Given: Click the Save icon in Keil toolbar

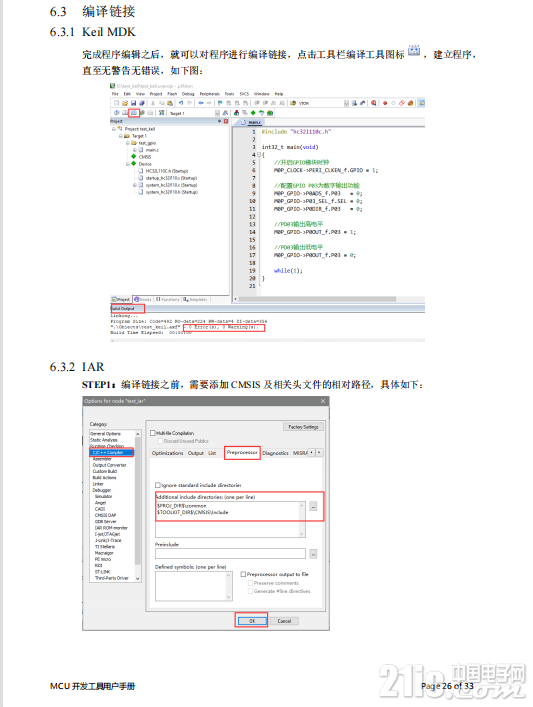Looking at the screenshot, I should (133, 103).
